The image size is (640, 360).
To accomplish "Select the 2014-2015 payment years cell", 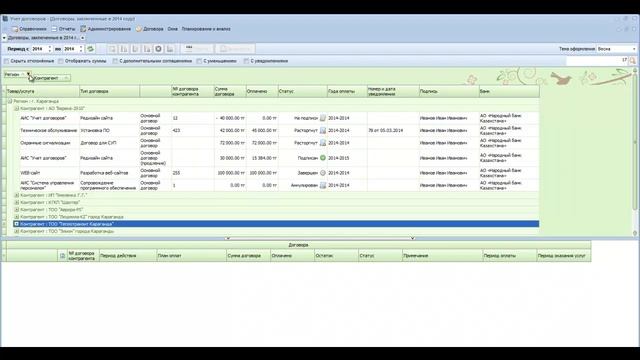I will 347,158.
